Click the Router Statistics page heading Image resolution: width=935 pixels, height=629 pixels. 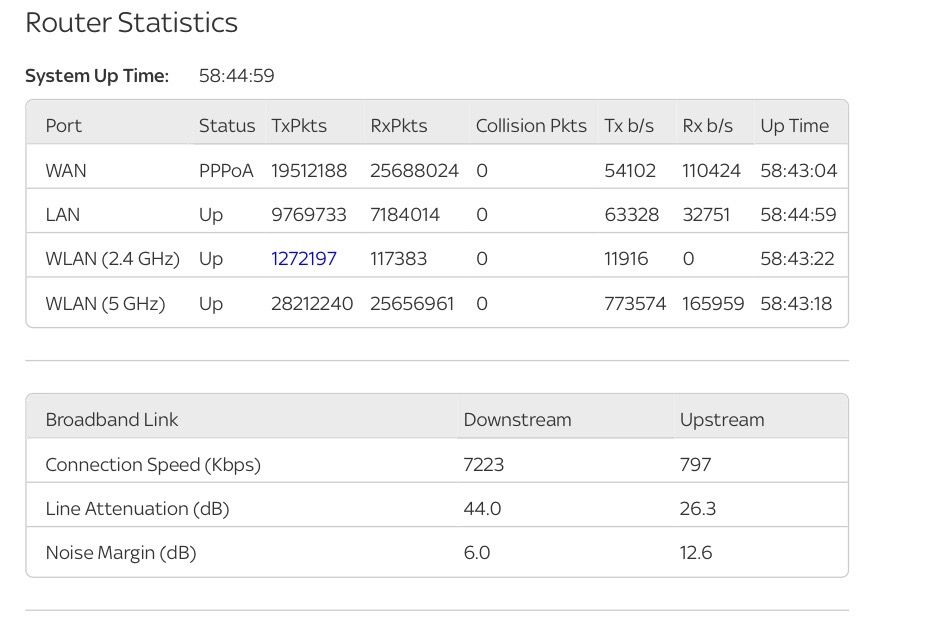pyautogui.click(x=131, y=23)
